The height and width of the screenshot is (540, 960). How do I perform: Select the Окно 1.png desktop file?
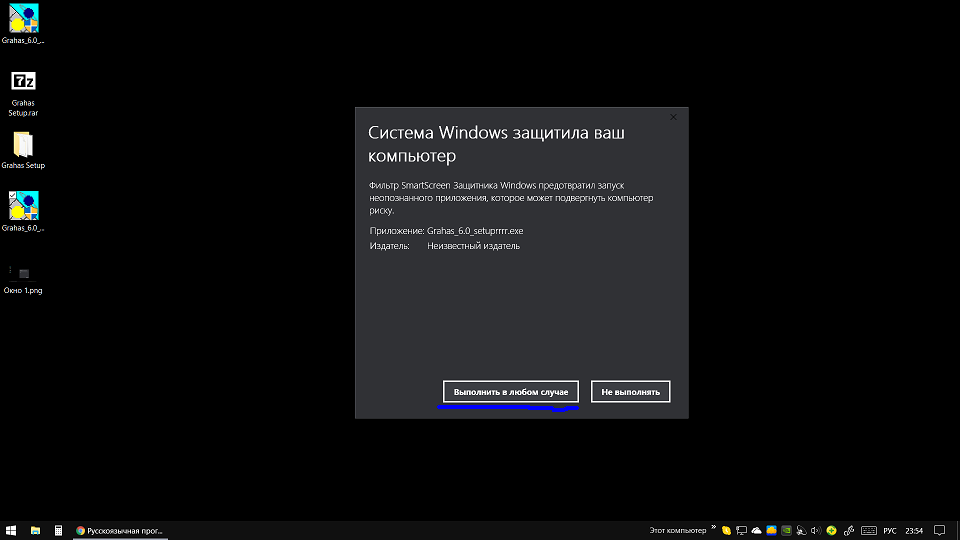[x=23, y=279]
